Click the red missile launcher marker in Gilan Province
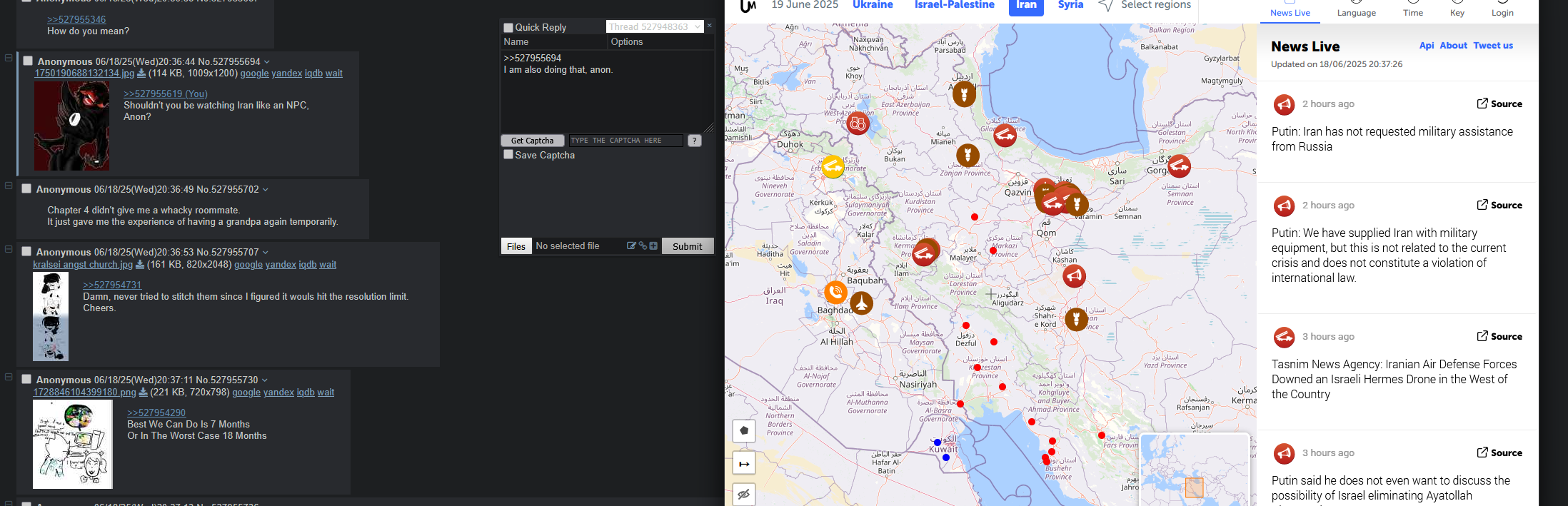1568x506 pixels. click(x=1005, y=134)
